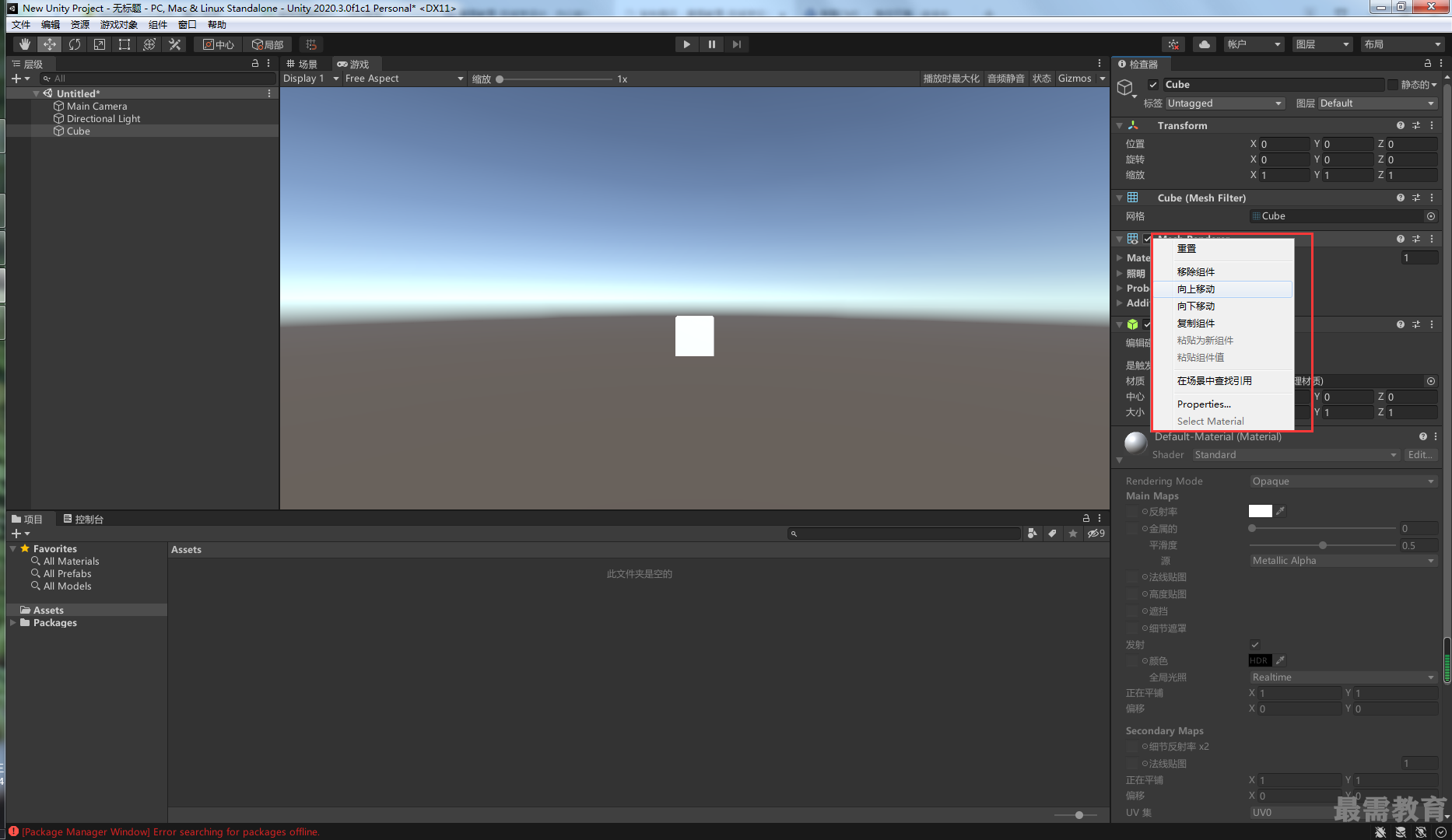Open Transform component help icon
Viewport: 1452px width, 840px height.
(x=1401, y=125)
